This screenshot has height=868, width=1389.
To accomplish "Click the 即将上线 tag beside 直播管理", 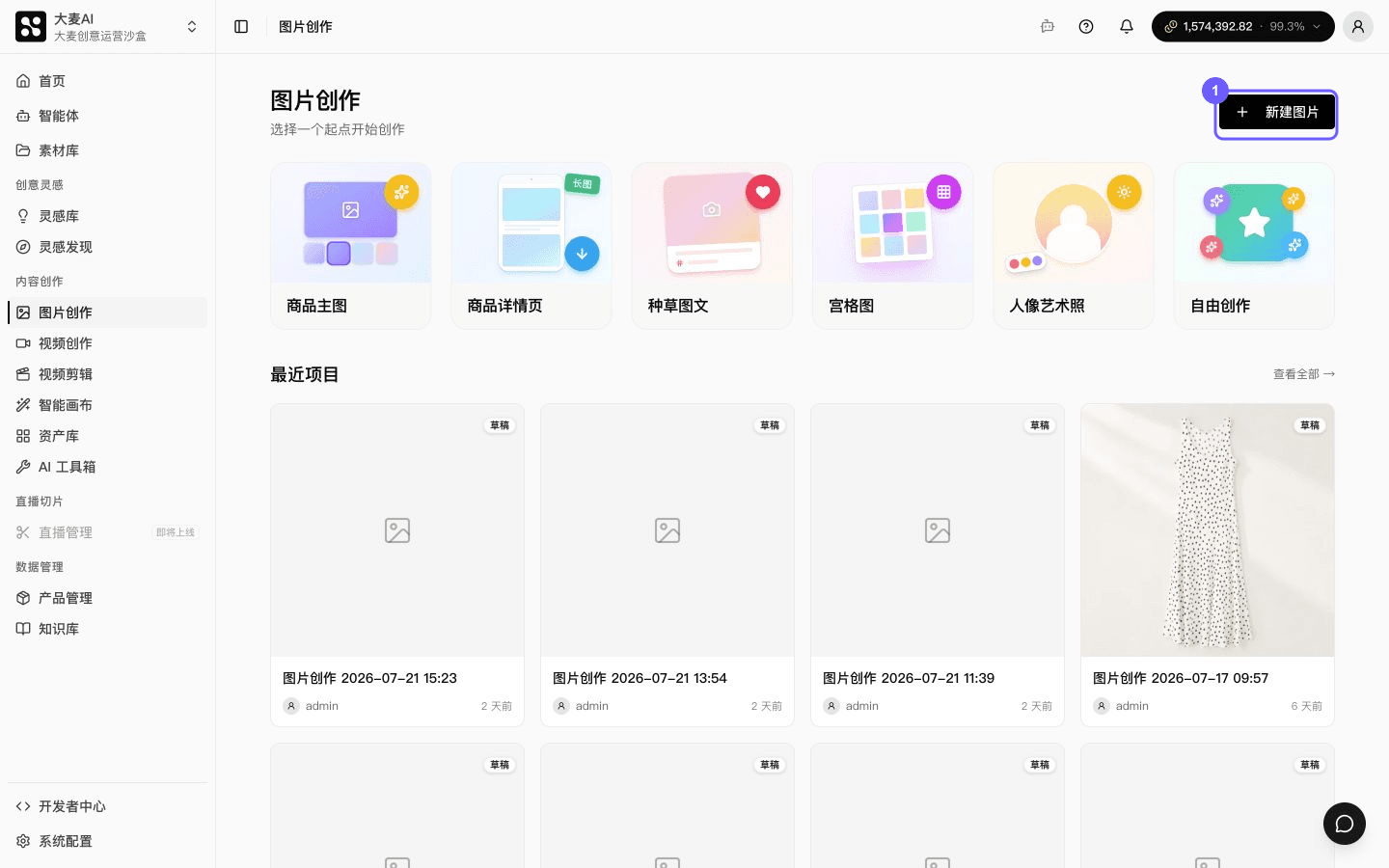I will click(x=176, y=532).
